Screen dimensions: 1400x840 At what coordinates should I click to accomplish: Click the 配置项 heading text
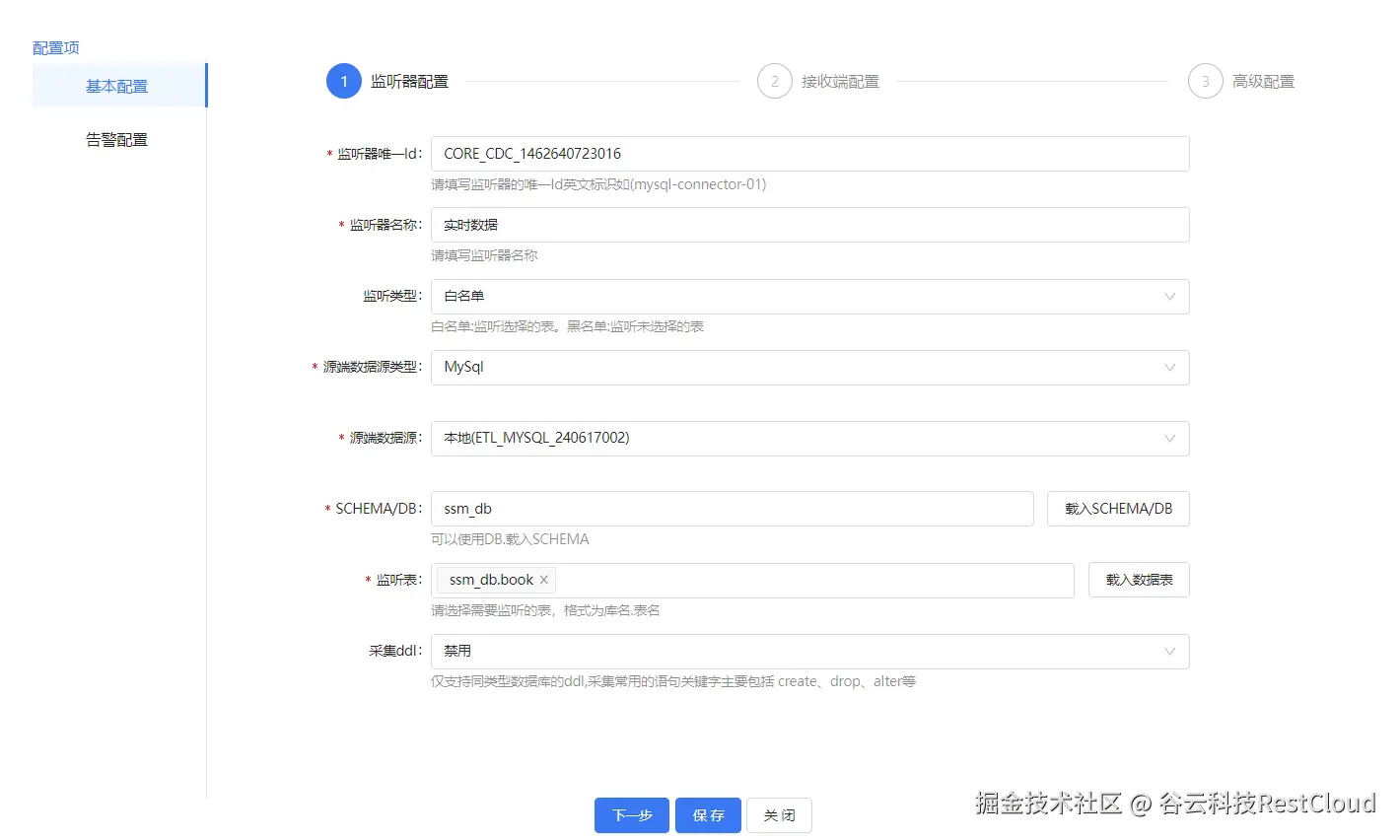point(56,47)
